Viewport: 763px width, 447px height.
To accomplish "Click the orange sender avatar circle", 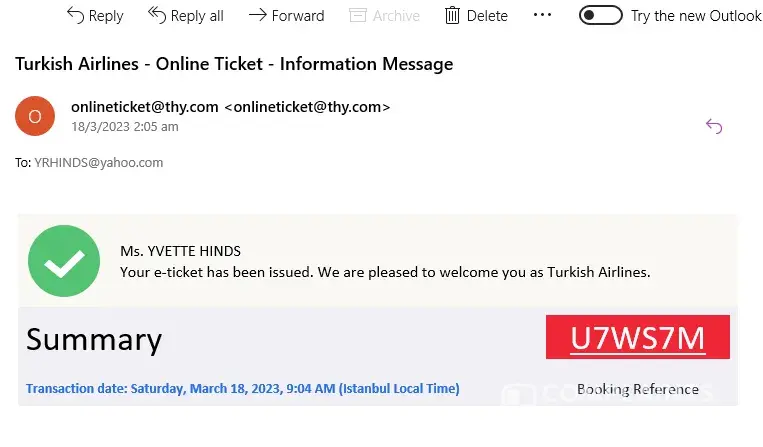I will (x=35, y=116).
